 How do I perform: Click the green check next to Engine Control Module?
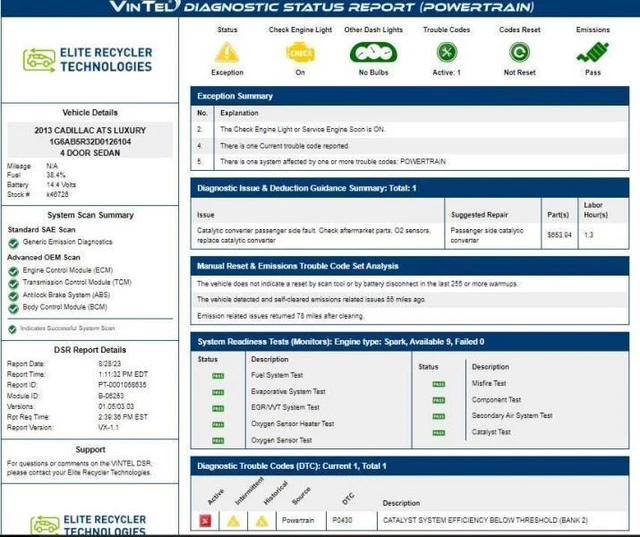click(x=13, y=271)
